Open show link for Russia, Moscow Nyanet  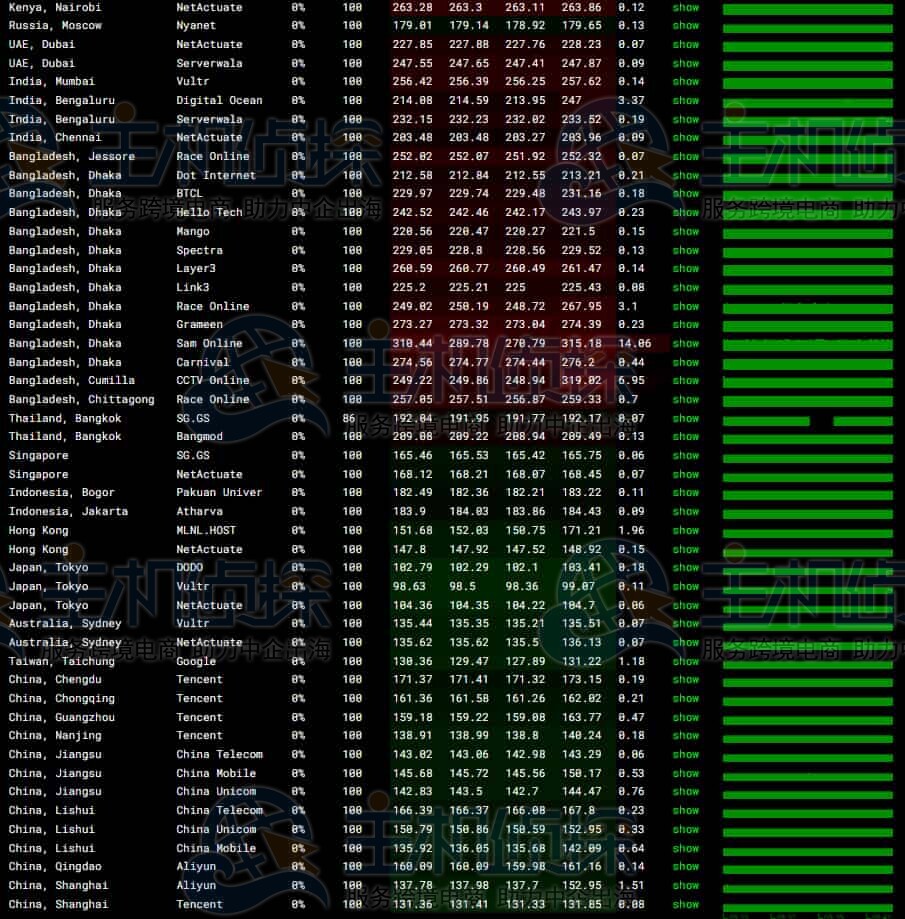(x=686, y=26)
